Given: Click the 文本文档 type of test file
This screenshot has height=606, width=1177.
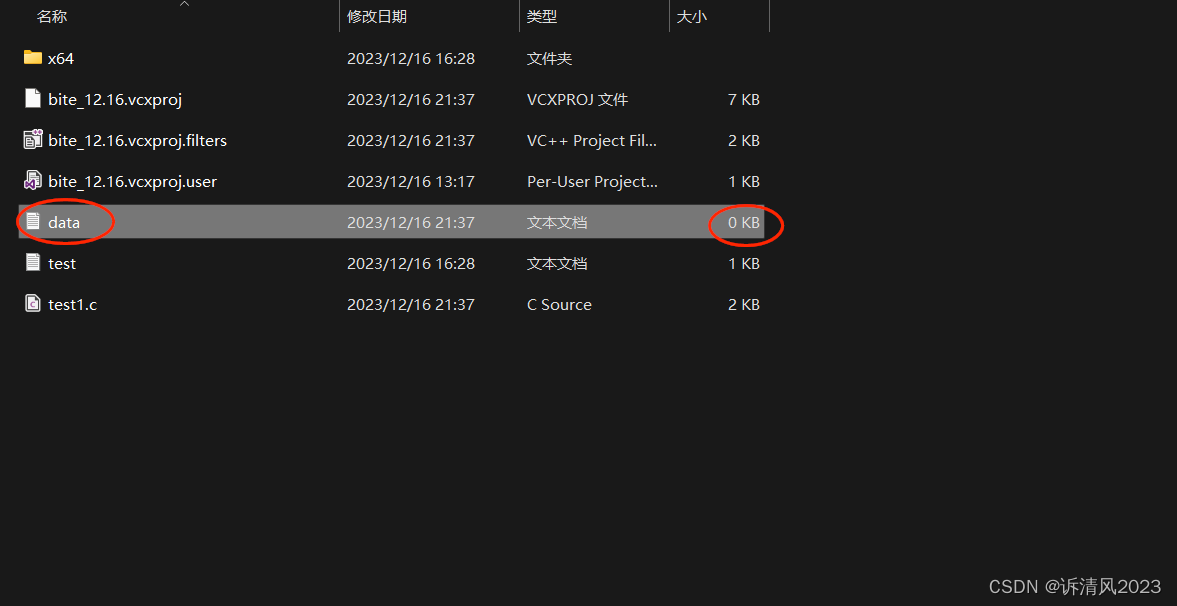Looking at the screenshot, I should (x=557, y=264).
